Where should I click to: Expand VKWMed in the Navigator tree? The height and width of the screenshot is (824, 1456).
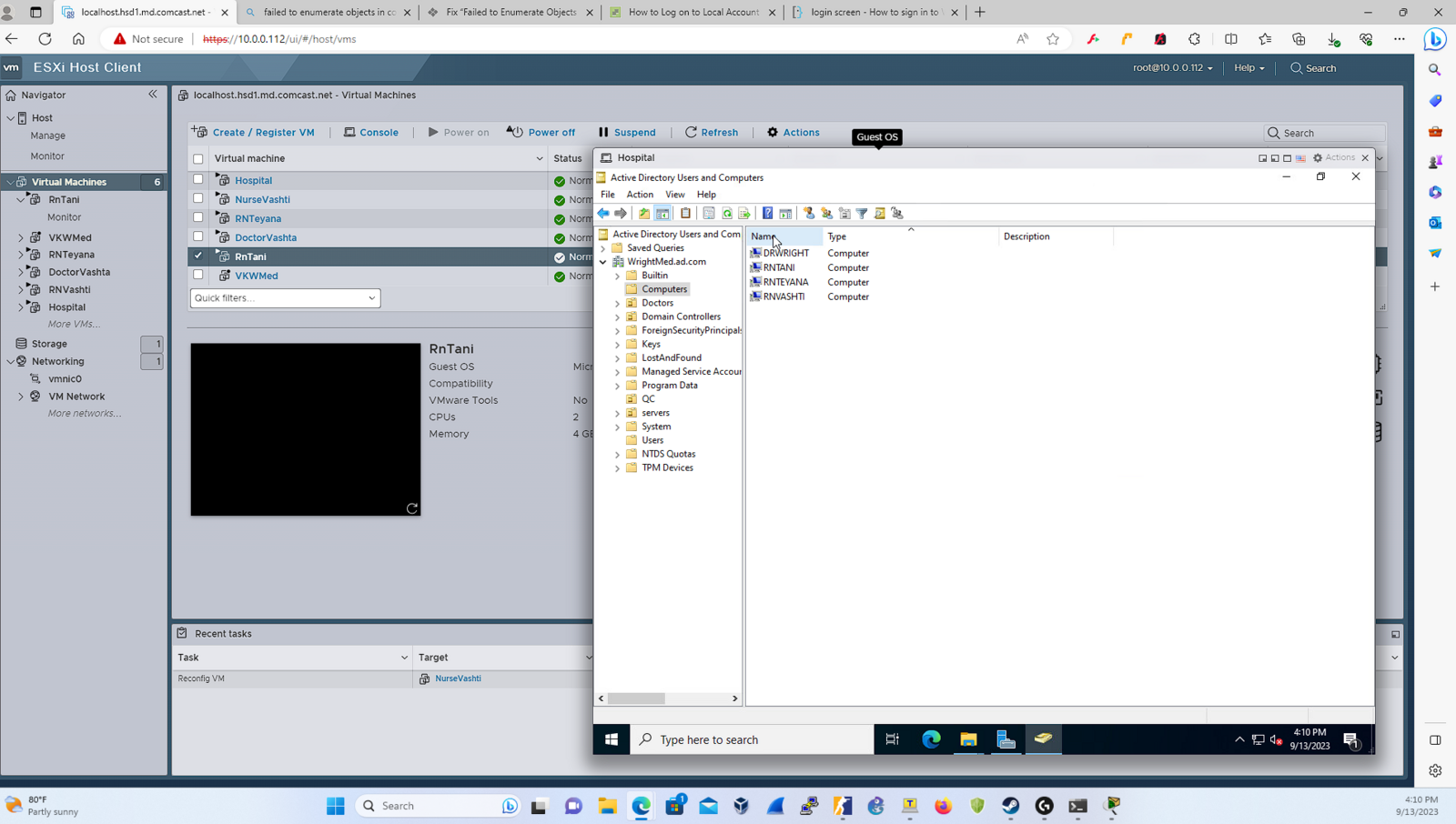pyautogui.click(x=21, y=237)
